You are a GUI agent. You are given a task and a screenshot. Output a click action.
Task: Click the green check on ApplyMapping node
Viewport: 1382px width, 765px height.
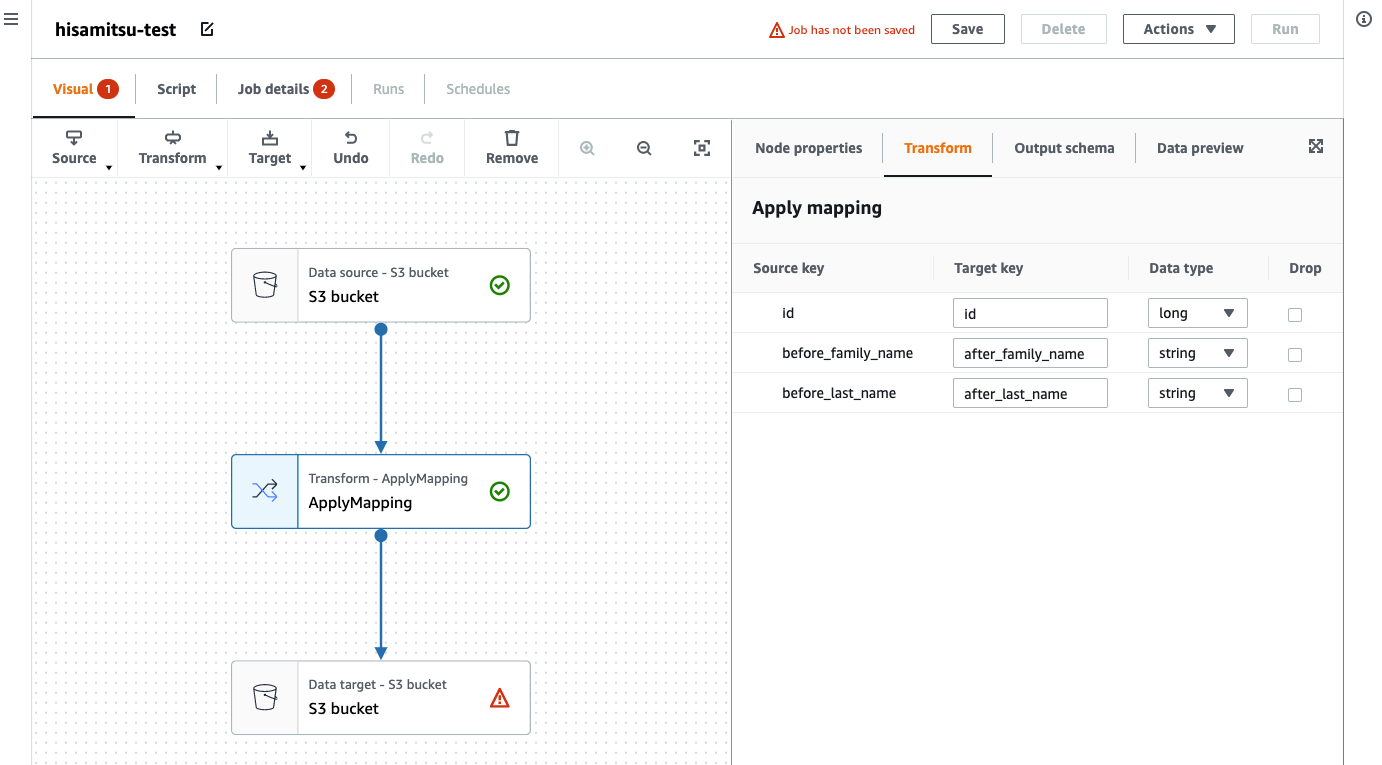pos(500,491)
